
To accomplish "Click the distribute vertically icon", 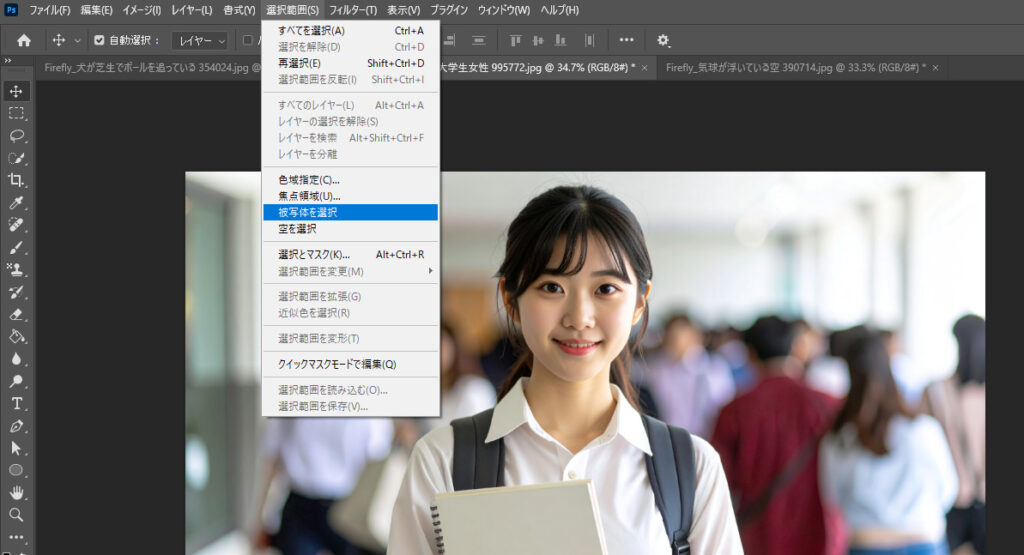I will [x=479, y=40].
